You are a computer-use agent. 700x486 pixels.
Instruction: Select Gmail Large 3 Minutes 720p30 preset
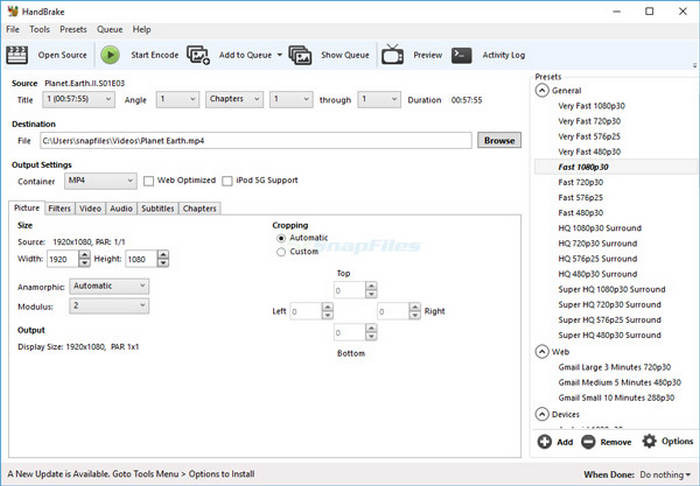[x=614, y=367]
